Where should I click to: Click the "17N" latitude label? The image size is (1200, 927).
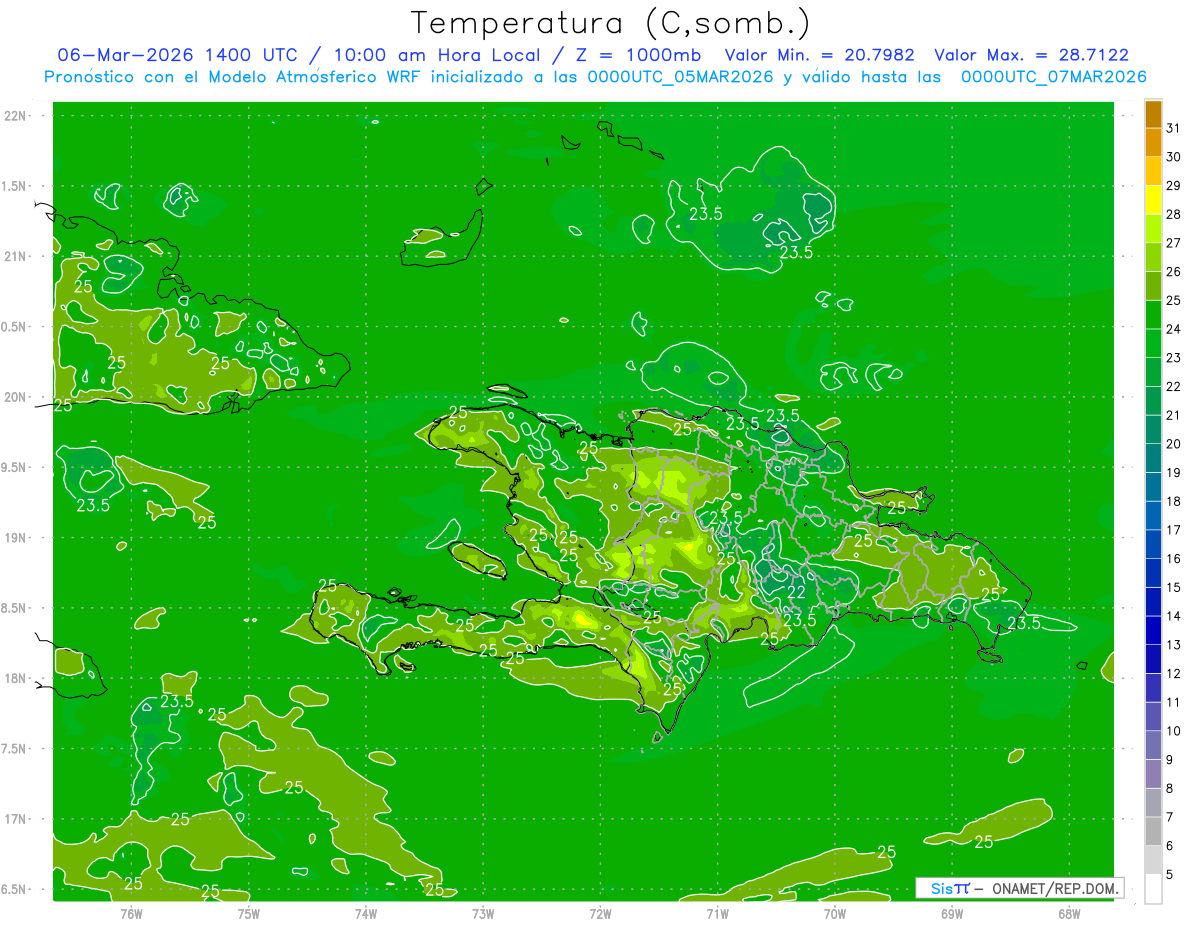click(17, 819)
